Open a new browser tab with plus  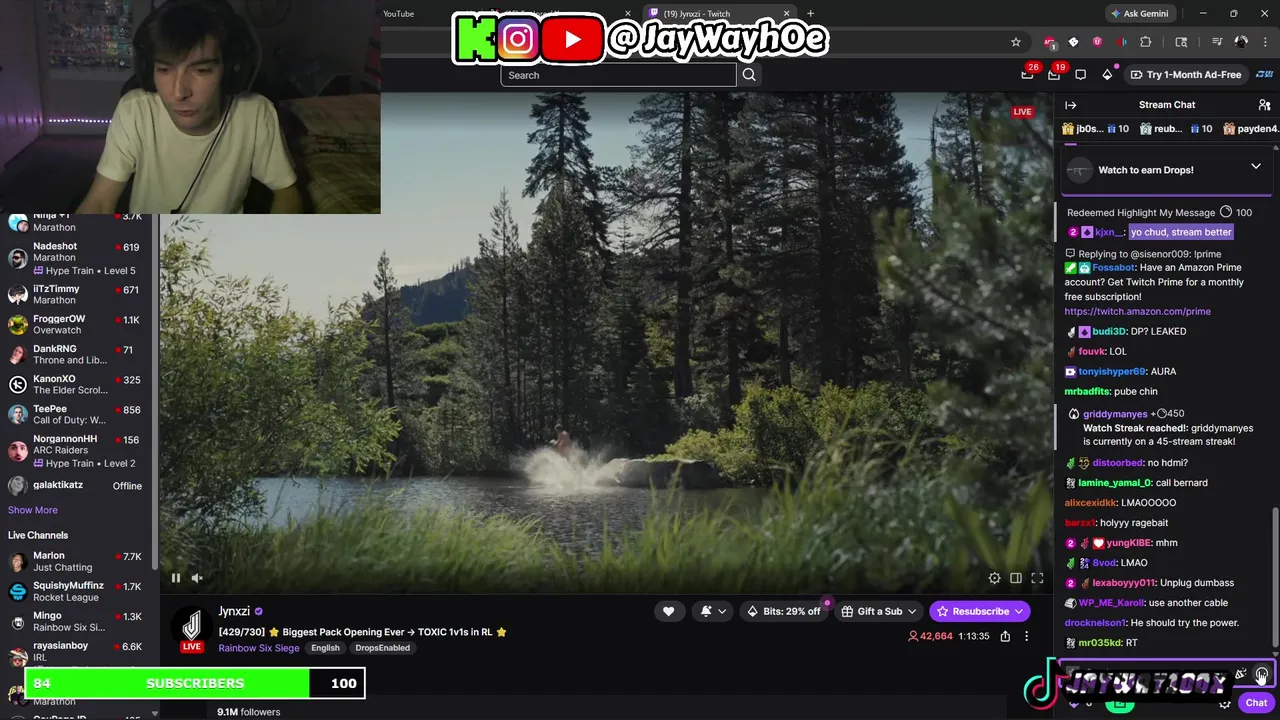[x=810, y=13]
